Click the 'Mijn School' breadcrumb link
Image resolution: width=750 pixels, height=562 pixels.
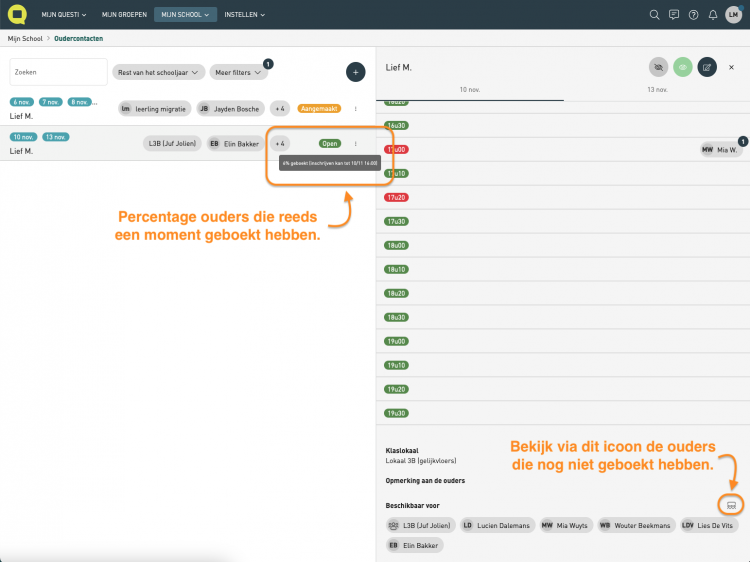(24, 38)
